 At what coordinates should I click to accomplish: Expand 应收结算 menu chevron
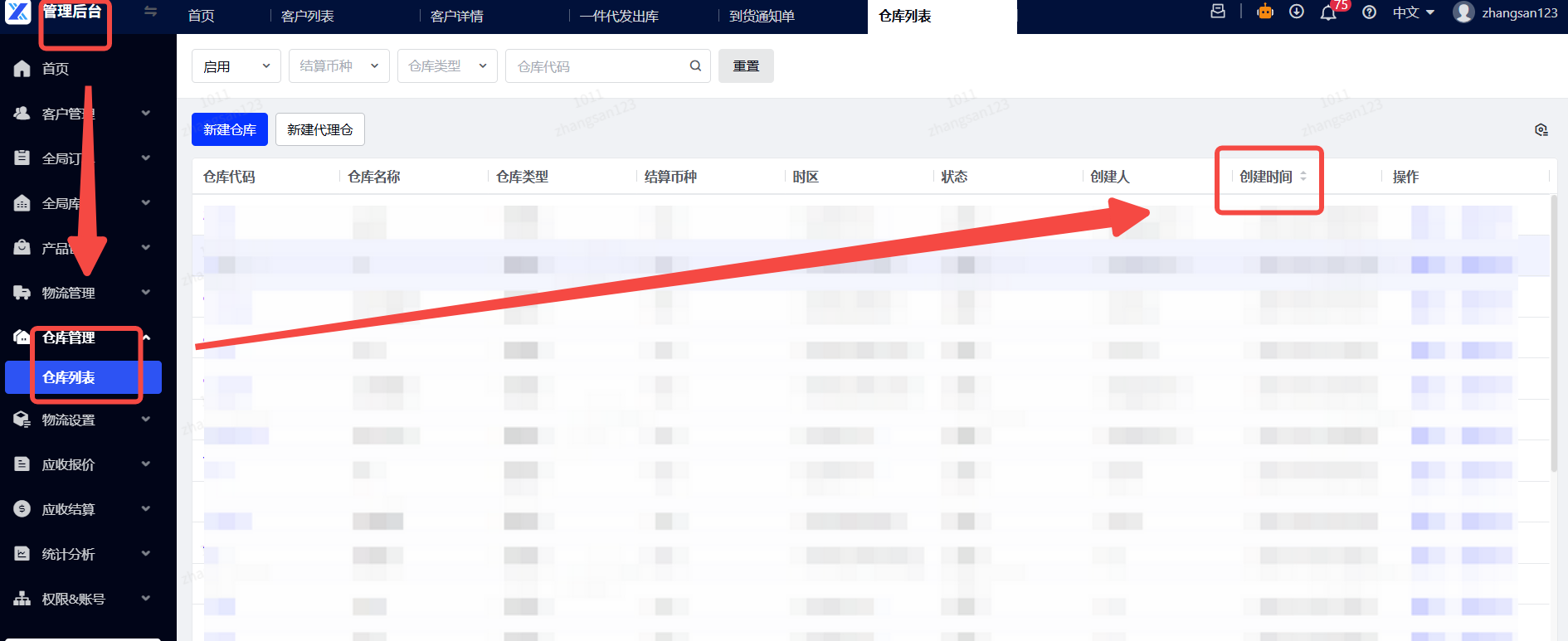click(146, 509)
